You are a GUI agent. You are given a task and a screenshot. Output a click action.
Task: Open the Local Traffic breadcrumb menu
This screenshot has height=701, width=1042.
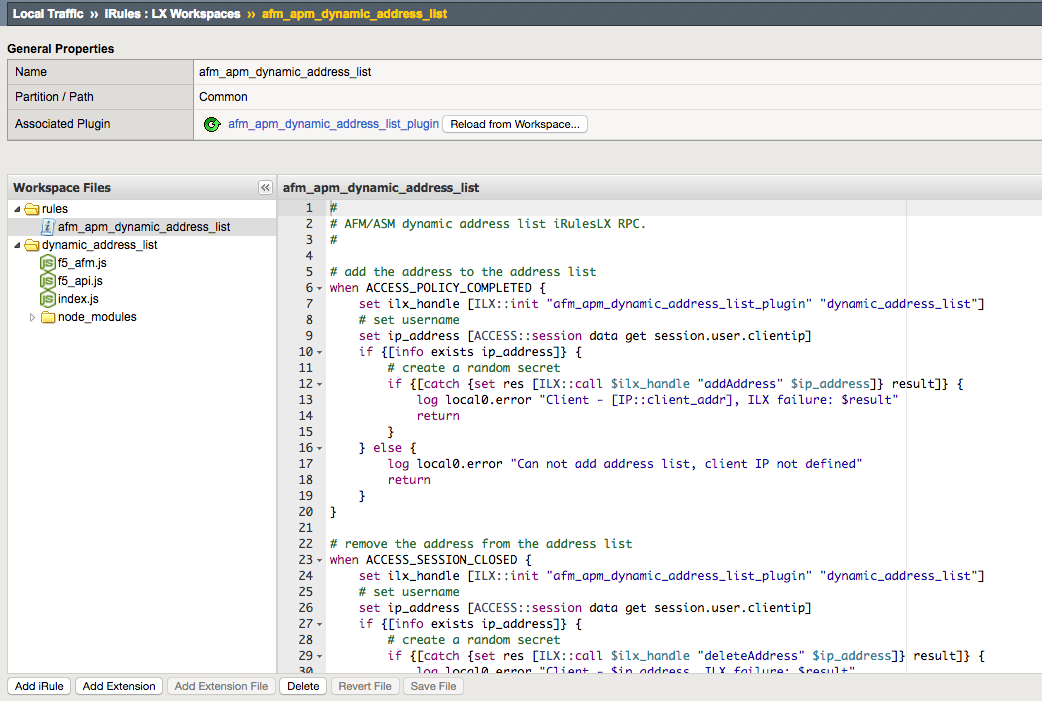pos(48,13)
